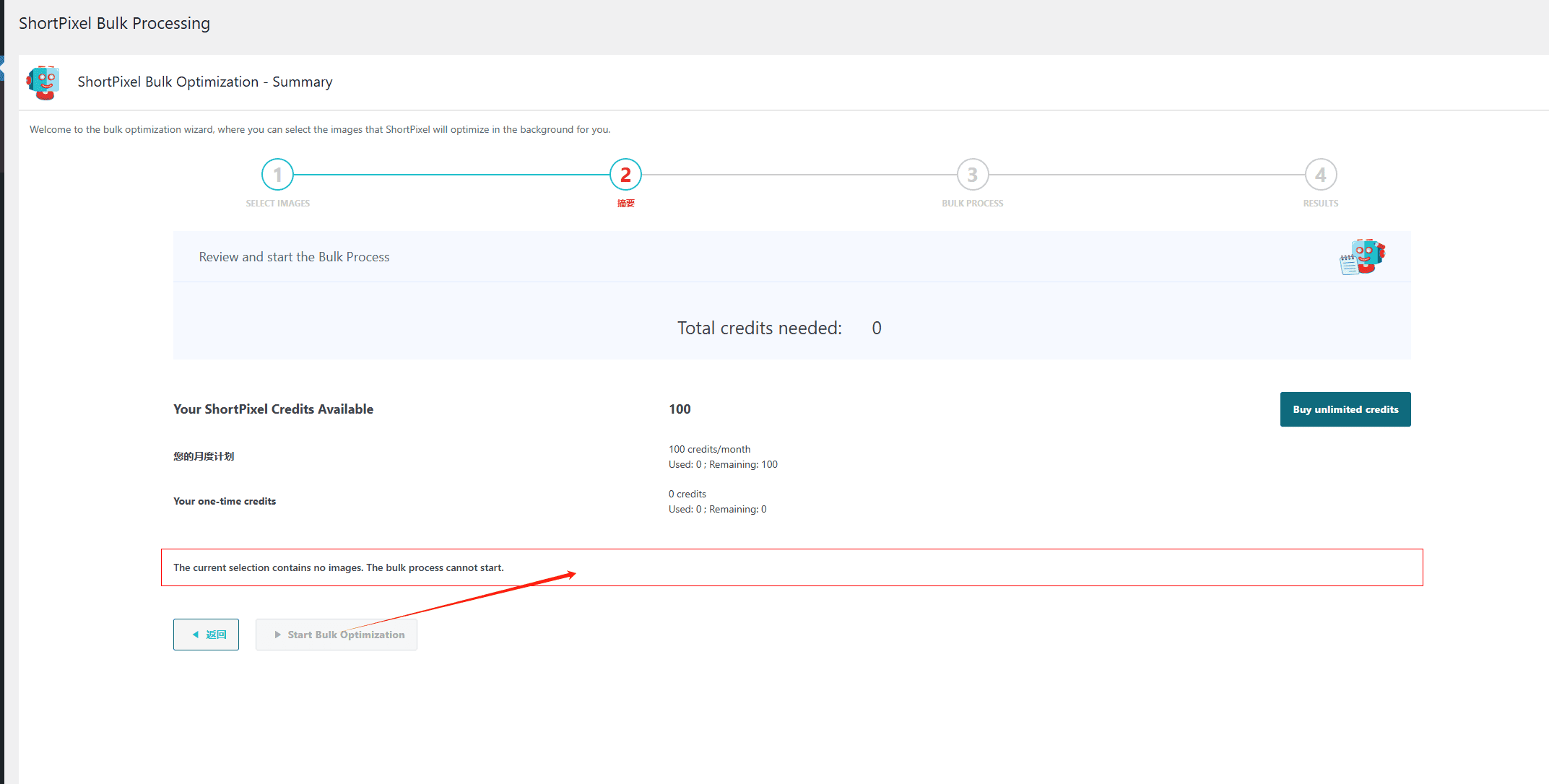Click the 摘要 step label
Viewport: 1549px width, 784px height.
point(625,204)
